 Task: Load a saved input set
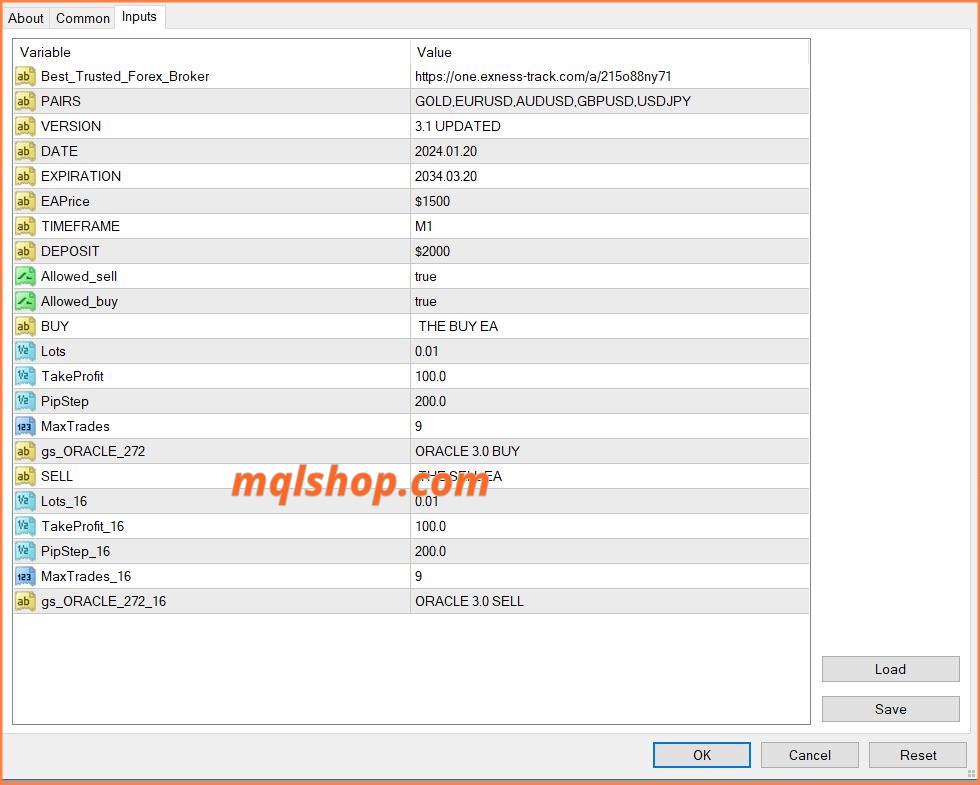point(890,669)
